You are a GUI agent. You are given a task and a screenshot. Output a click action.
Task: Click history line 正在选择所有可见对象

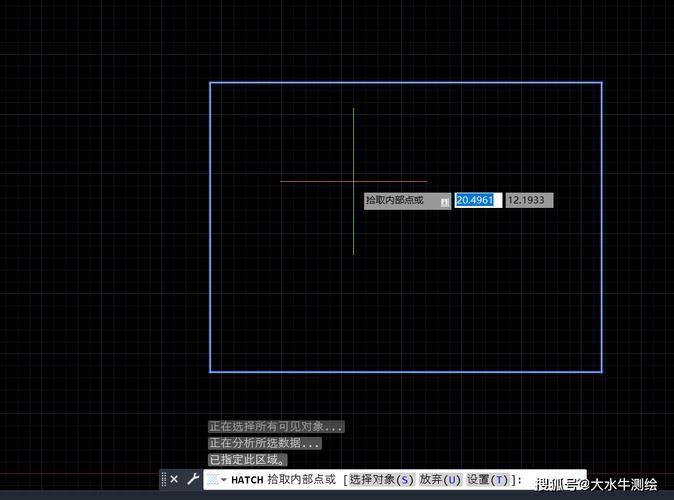[x=276, y=426]
